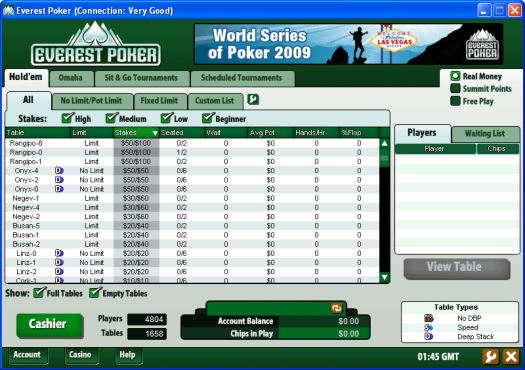Toggle the Beginner stakes checkbox
Image resolution: width=525 pixels, height=370 pixels.
208,118
